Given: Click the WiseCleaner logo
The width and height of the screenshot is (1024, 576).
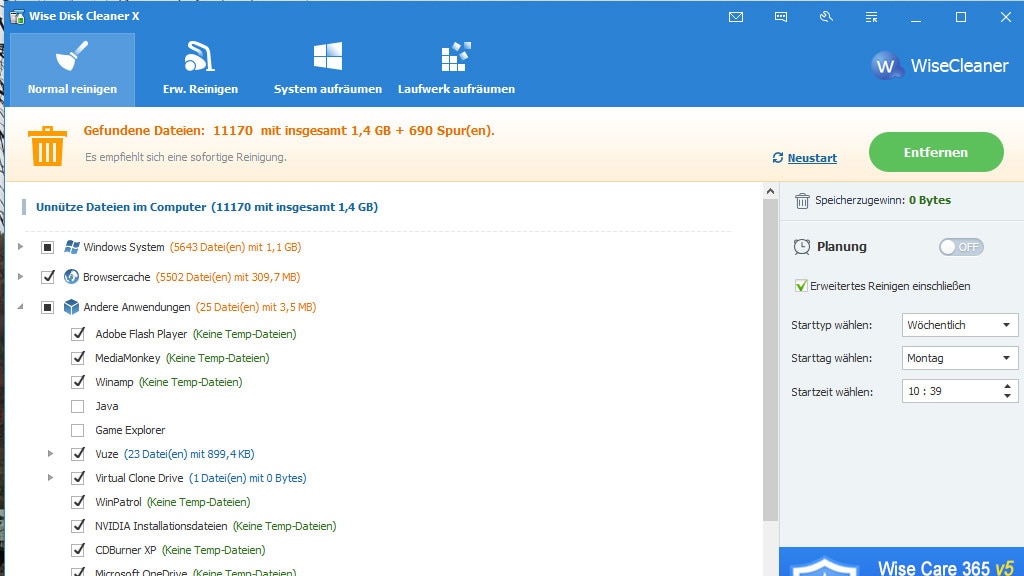Looking at the screenshot, I should tap(940, 65).
